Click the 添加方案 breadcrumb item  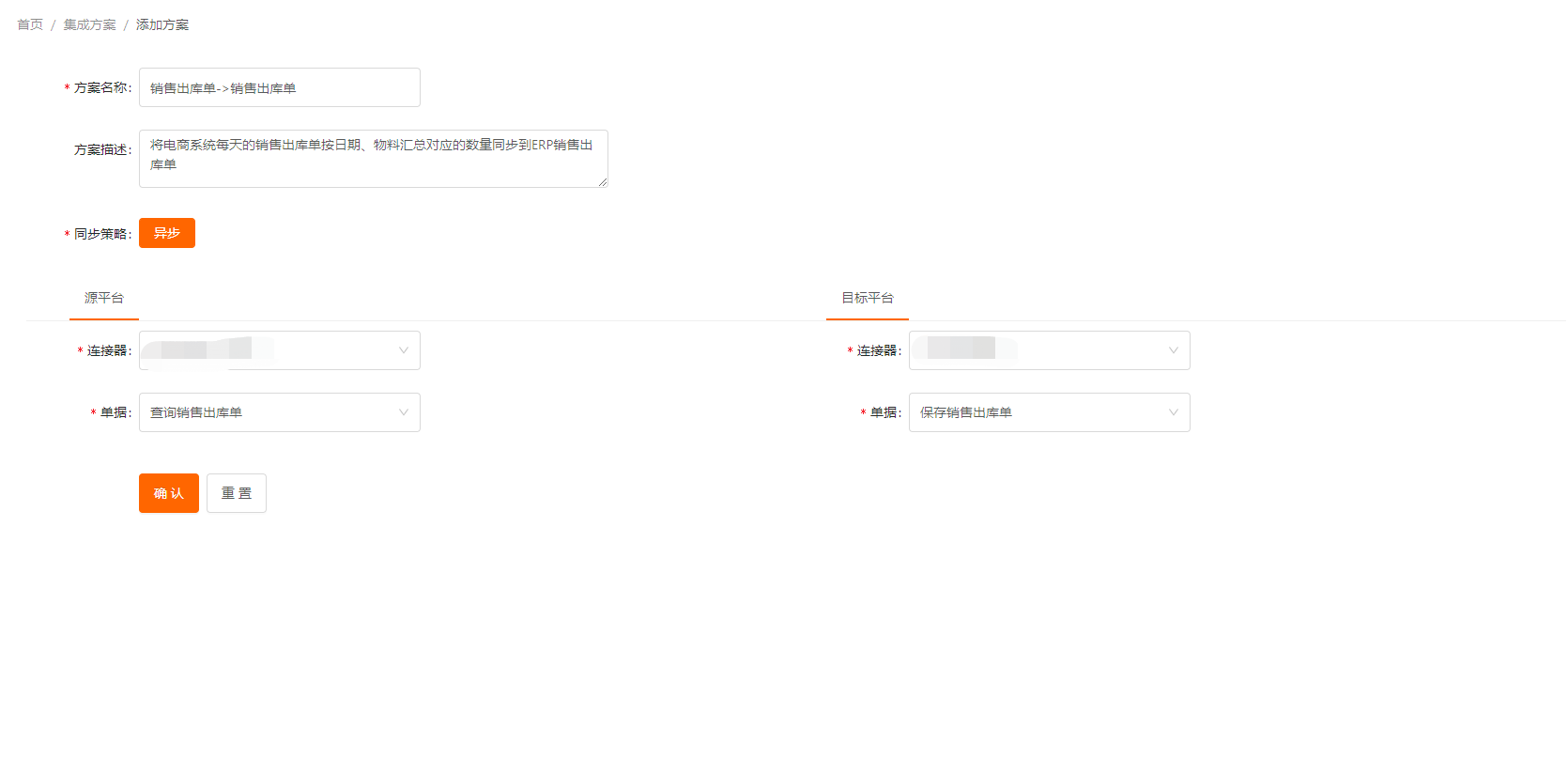click(162, 24)
